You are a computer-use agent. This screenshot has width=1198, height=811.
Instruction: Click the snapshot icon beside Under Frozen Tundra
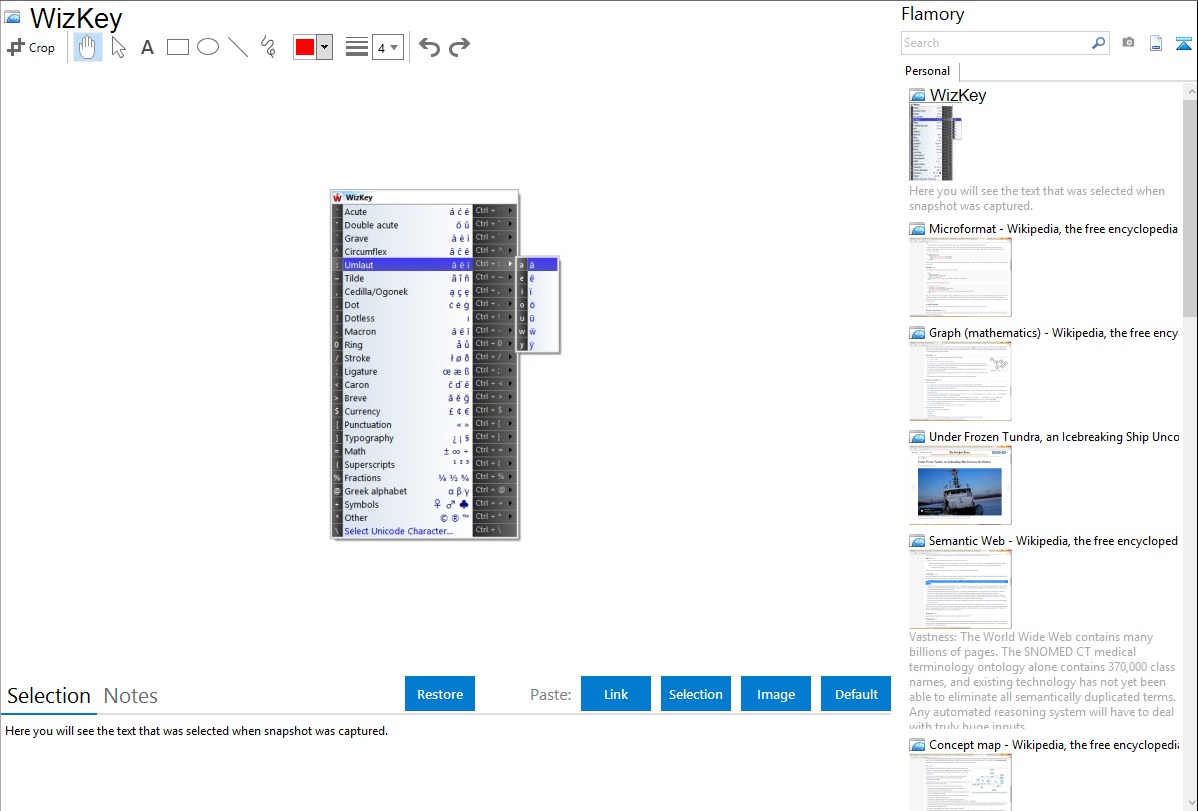[x=917, y=437]
